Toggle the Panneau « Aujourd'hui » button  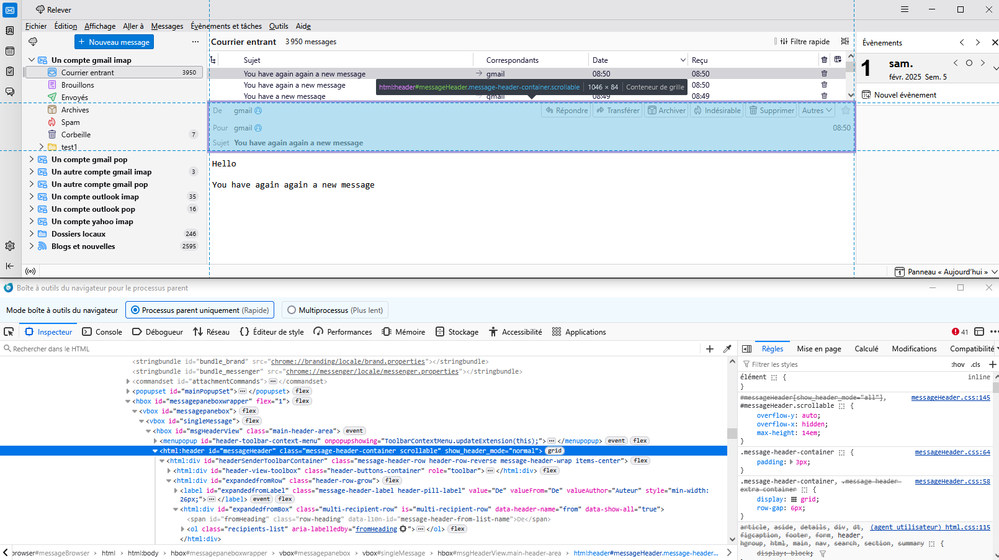[x=945, y=272]
